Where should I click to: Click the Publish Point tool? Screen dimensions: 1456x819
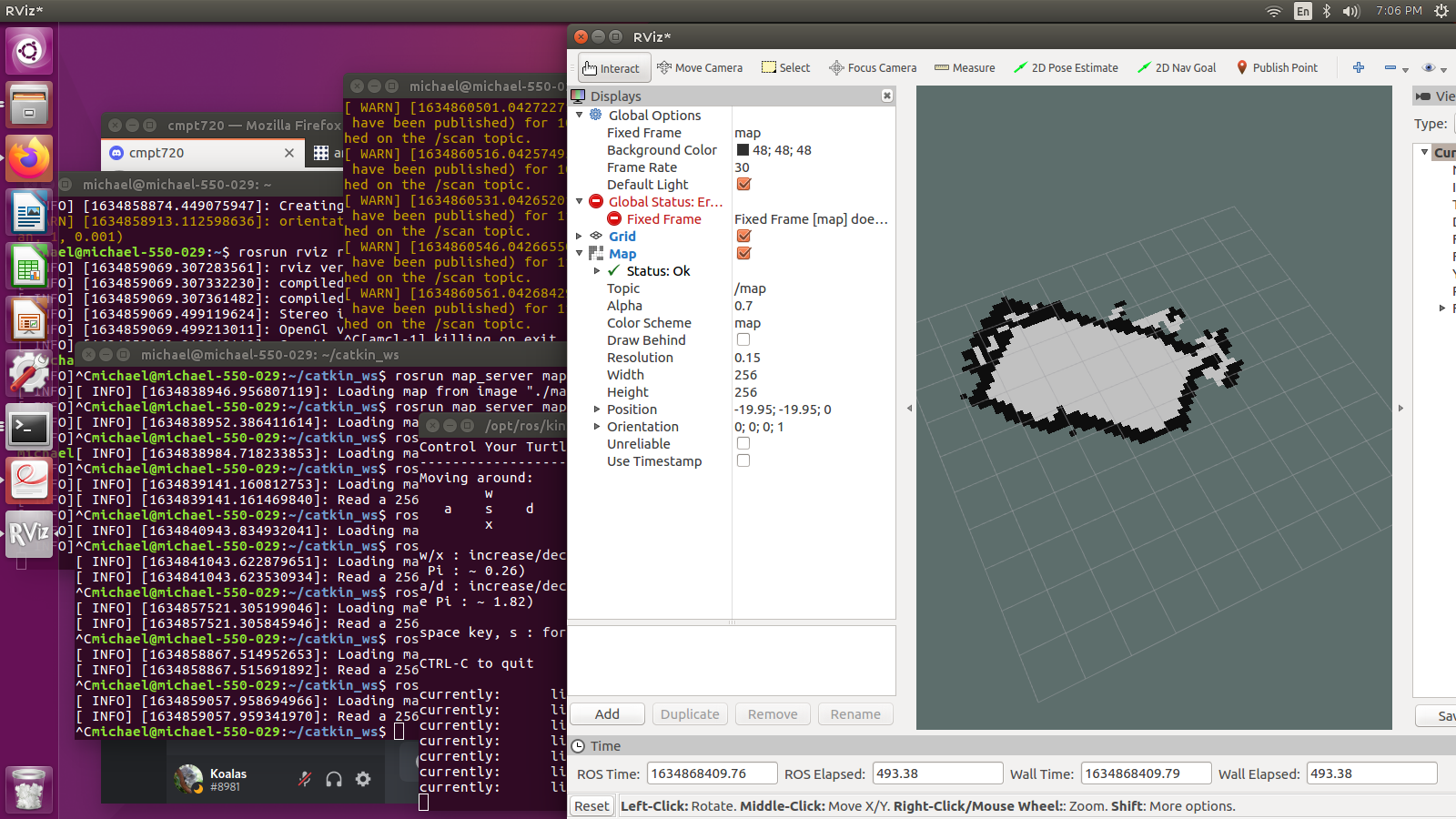tap(1277, 68)
